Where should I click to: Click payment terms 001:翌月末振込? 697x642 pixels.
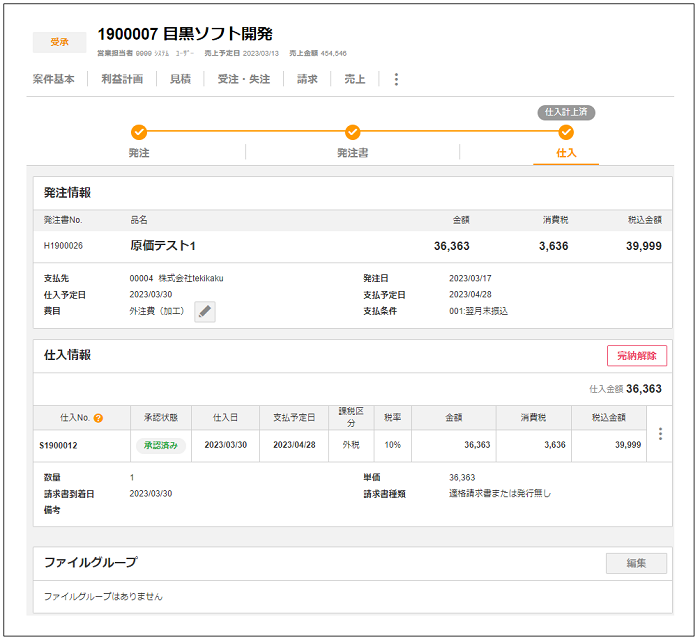[x=478, y=311]
